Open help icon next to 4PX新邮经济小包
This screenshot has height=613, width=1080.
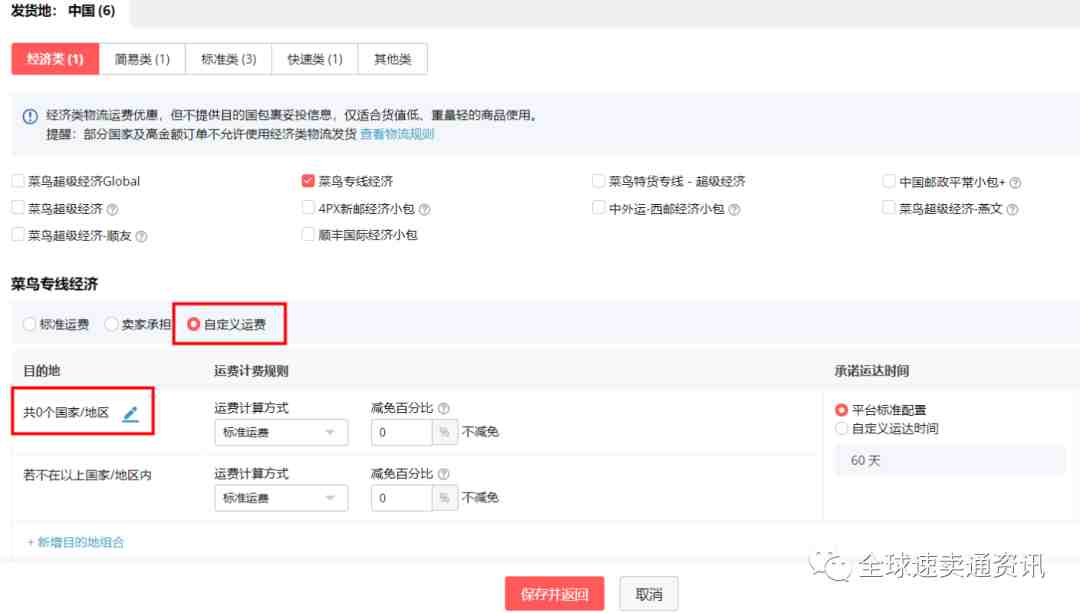(424, 209)
